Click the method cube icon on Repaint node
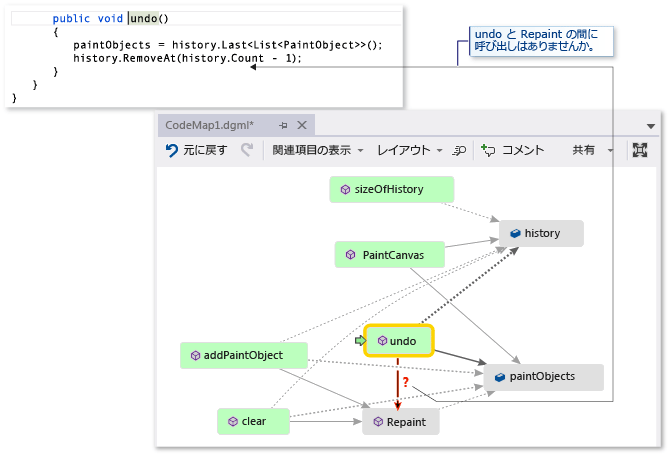 click(378, 422)
